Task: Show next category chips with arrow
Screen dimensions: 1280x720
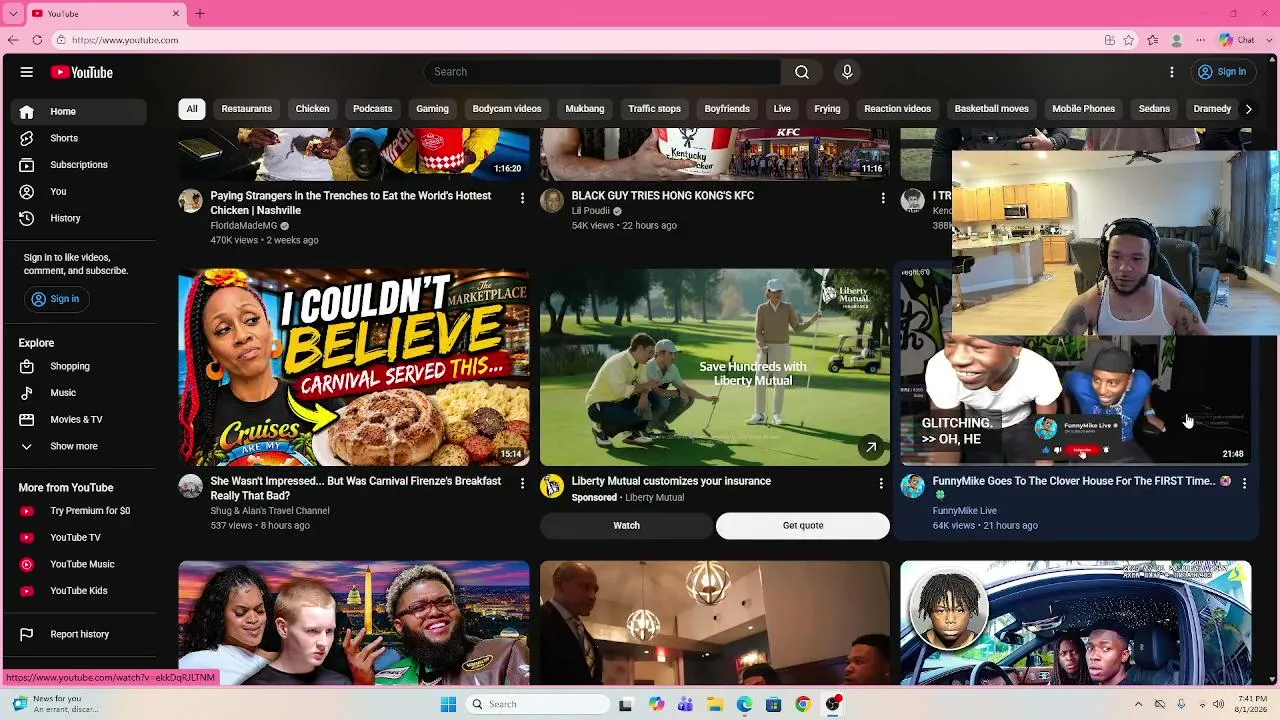Action: pos(1248,109)
